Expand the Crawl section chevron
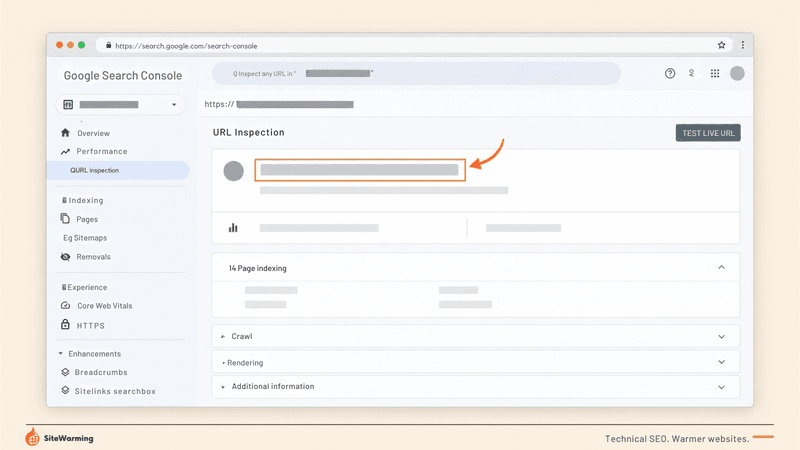Viewport: 800px width, 450px height. click(x=721, y=337)
